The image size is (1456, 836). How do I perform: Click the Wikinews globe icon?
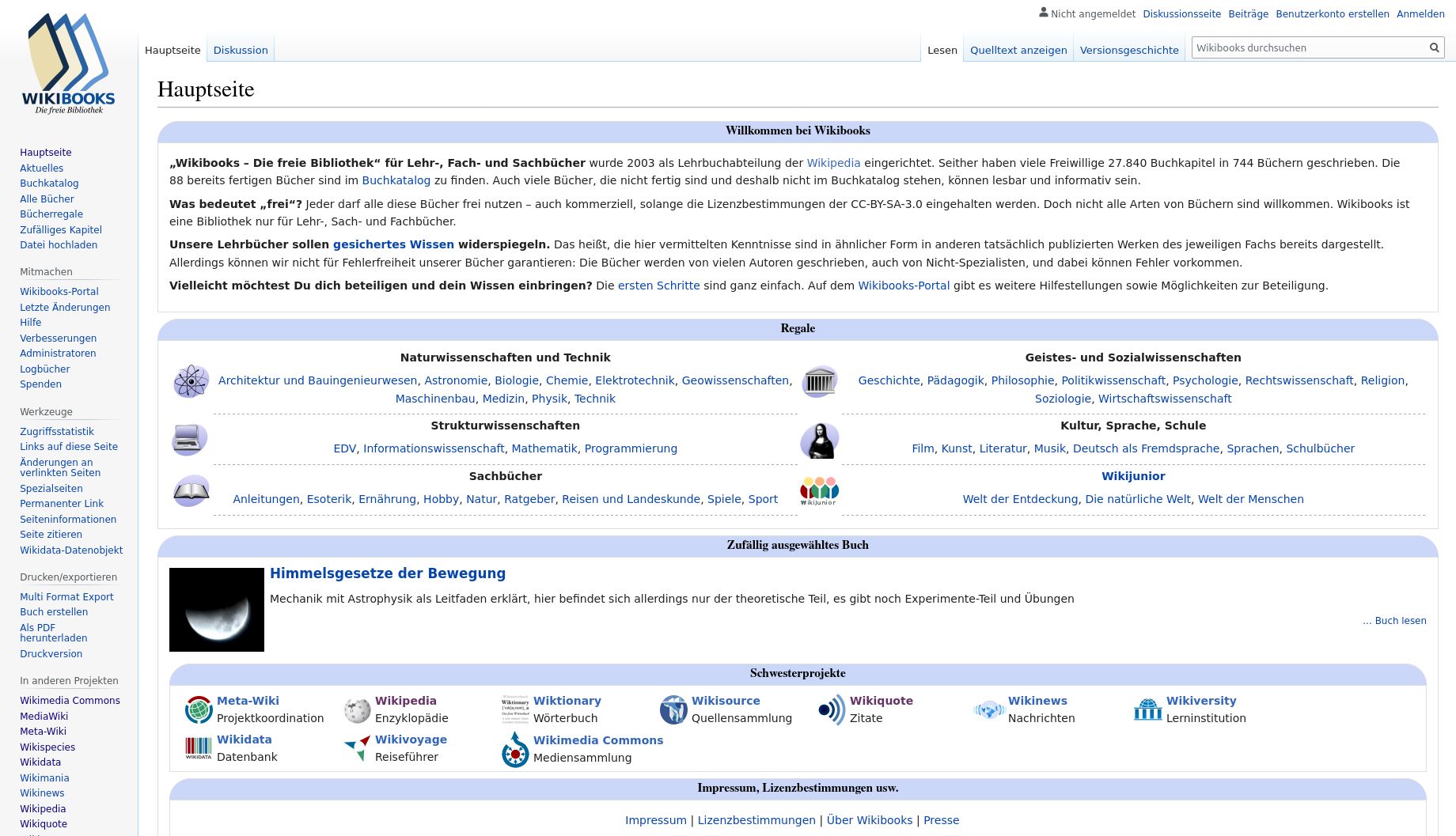point(989,709)
